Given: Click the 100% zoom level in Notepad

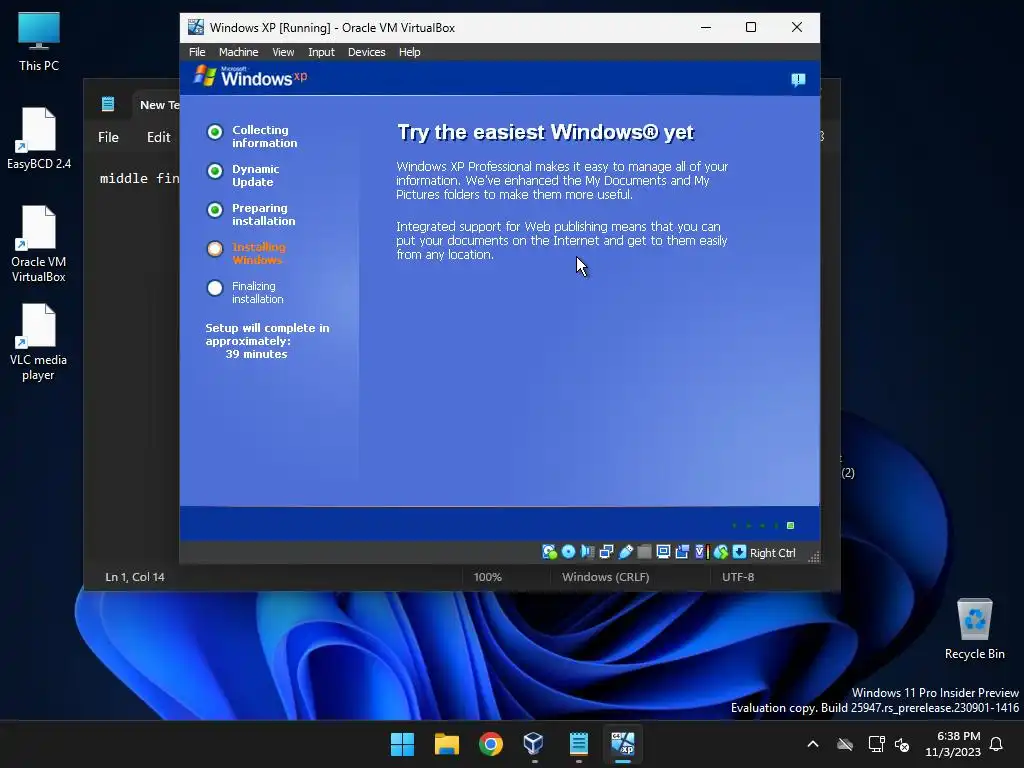Looking at the screenshot, I should coord(487,577).
